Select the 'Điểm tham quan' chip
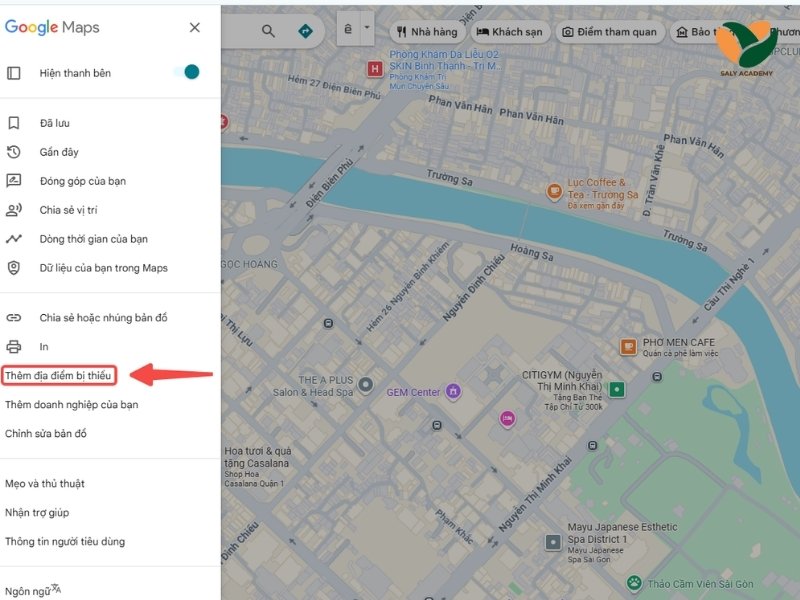The image size is (800, 600). click(609, 32)
